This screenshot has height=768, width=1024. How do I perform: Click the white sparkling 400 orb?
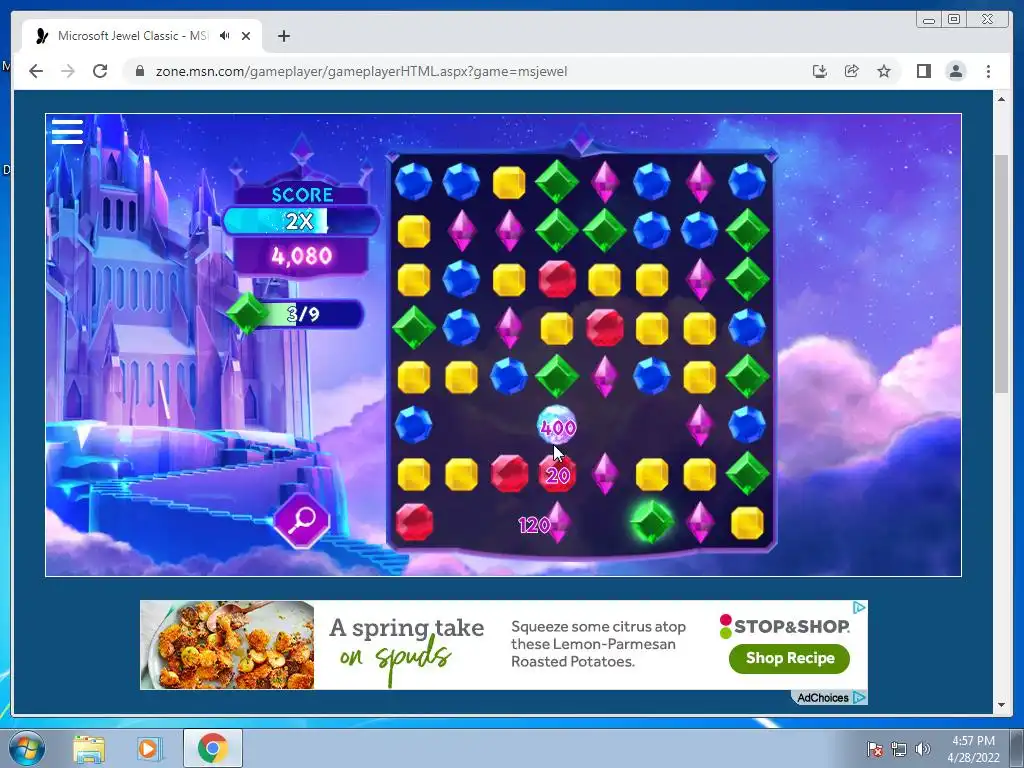click(557, 426)
